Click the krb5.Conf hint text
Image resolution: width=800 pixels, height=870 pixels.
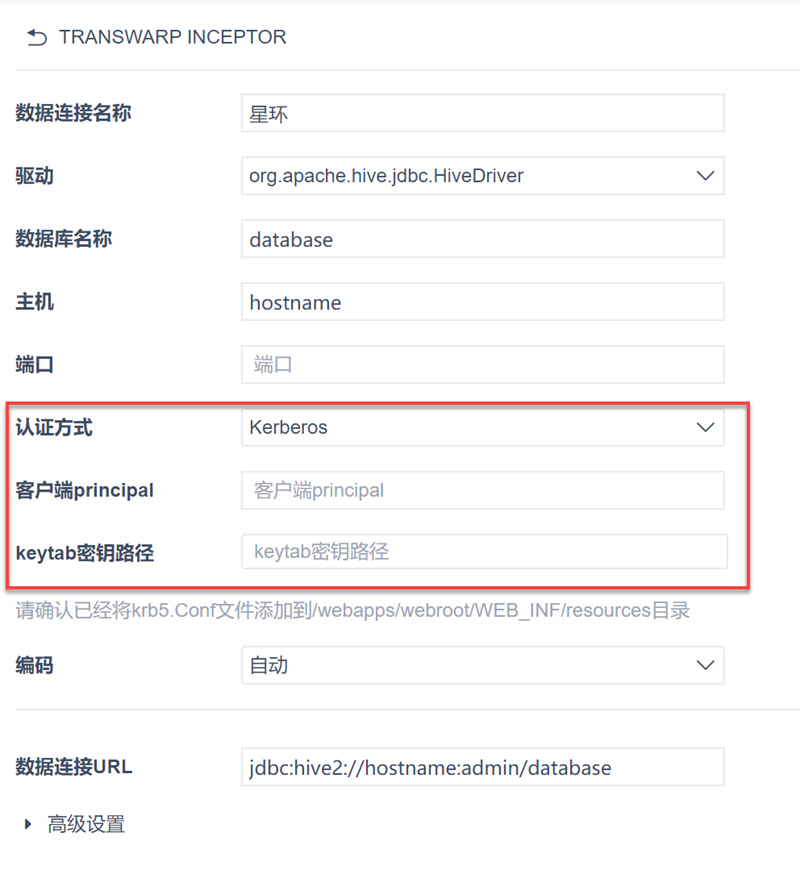coord(352,610)
